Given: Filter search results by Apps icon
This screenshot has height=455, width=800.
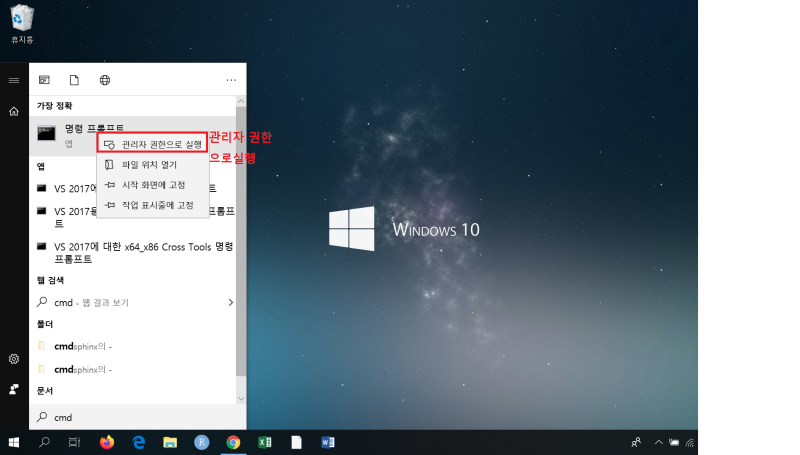Looking at the screenshot, I should point(44,80).
